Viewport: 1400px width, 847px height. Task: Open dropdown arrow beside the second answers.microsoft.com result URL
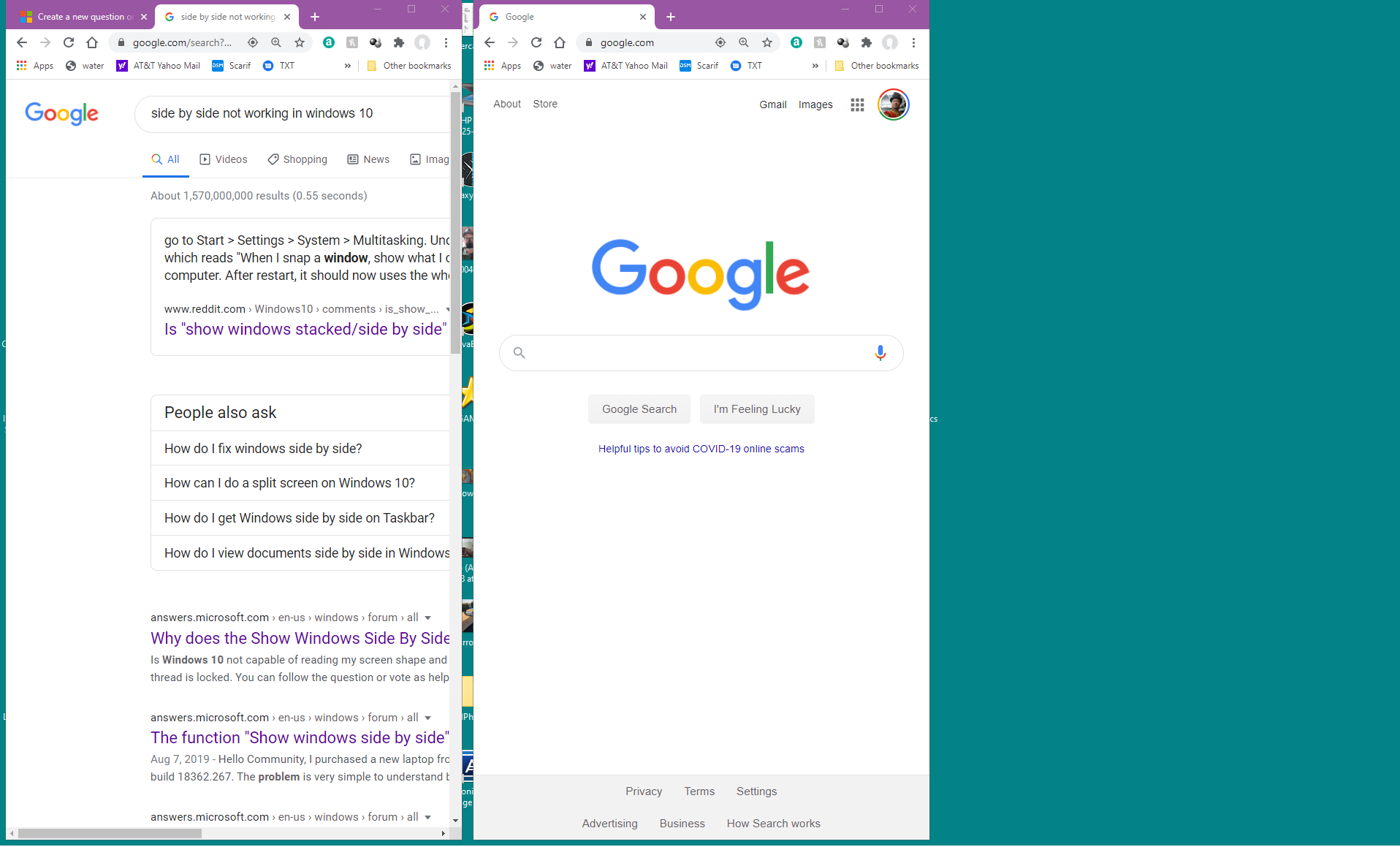coord(428,718)
